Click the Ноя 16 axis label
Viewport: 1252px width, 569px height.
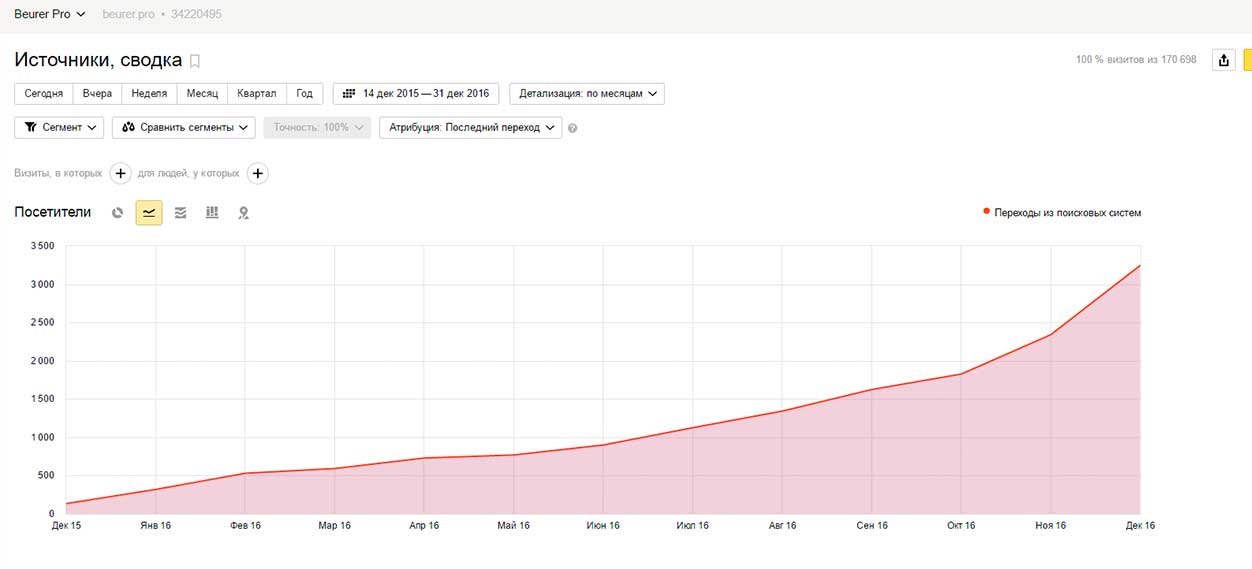click(x=1050, y=525)
